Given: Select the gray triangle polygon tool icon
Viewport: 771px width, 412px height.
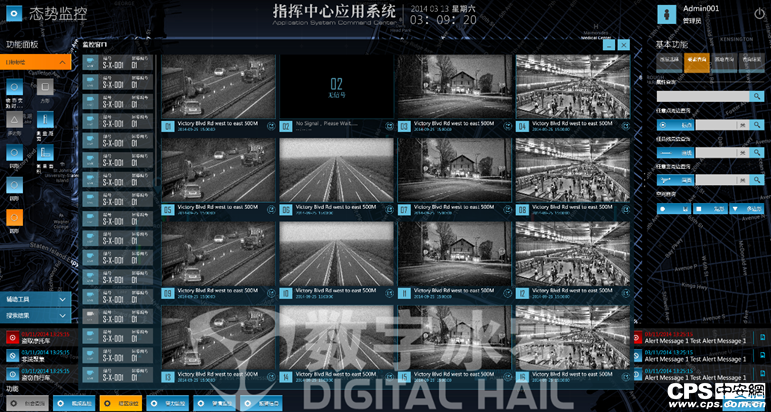Looking at the screenshot, I should (x=16, y=120).
